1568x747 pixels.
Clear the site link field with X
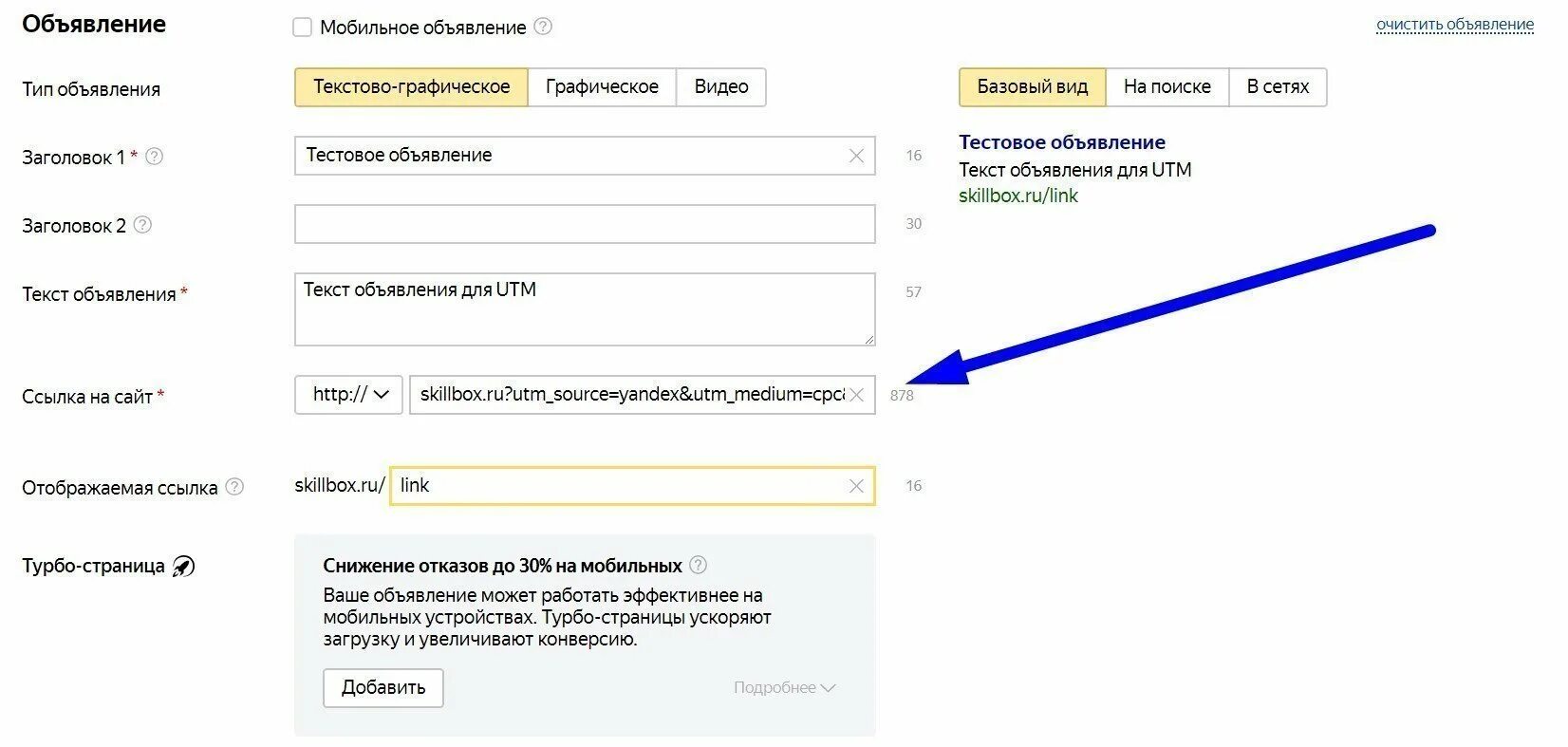coord(856,395)
